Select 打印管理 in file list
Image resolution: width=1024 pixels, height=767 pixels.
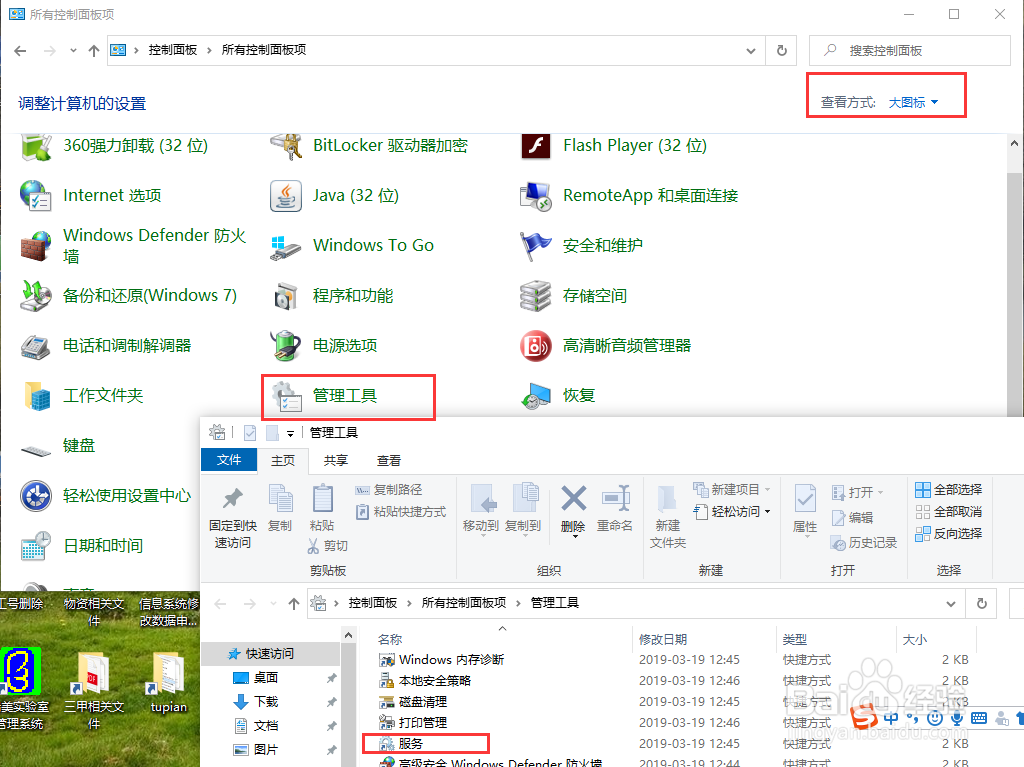[413, 723]
